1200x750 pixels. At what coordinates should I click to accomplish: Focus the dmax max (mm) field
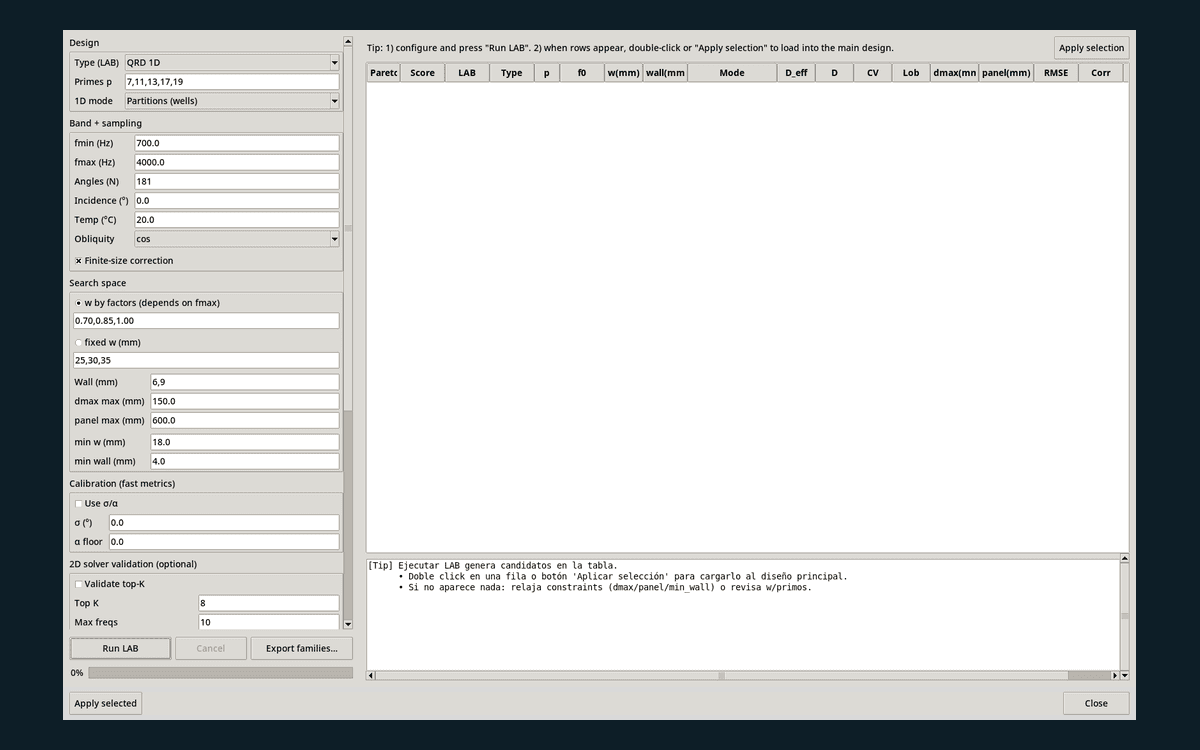click(x=245, y=401)
